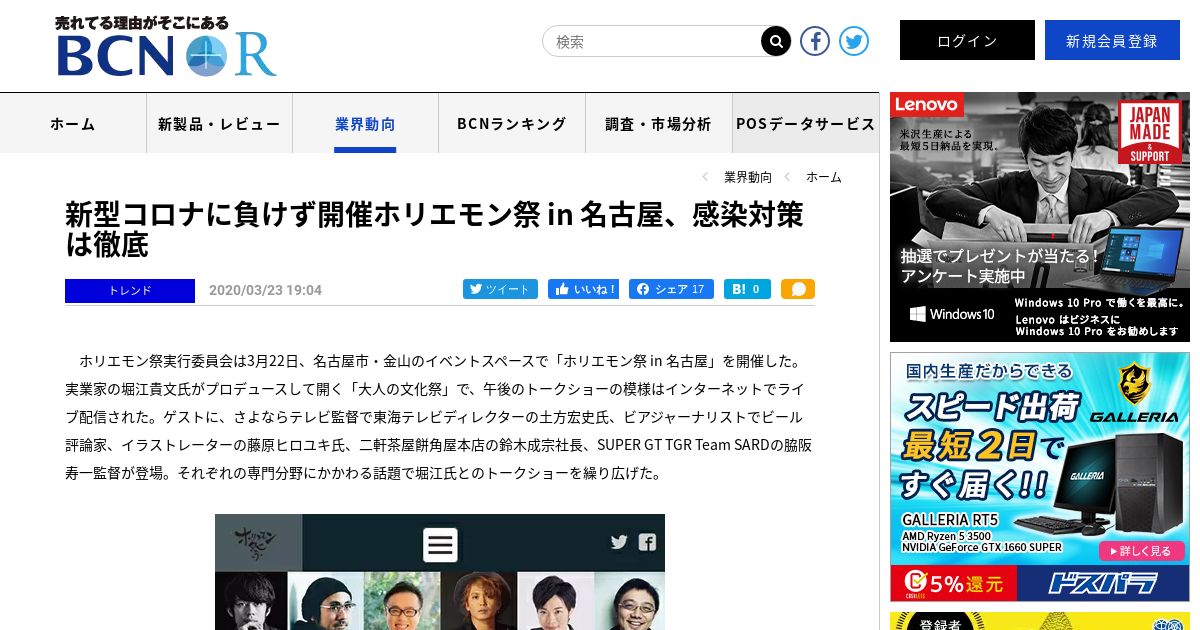Click the date 2020/03/23 19:04
The height and width of the screenshot is (630, 1200).
pyautogui.click(x=265, y=290)
